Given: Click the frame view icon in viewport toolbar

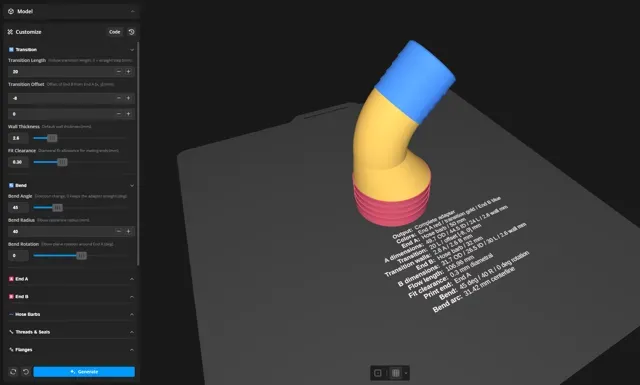Looking at the screenshot, I should (378, 373).
